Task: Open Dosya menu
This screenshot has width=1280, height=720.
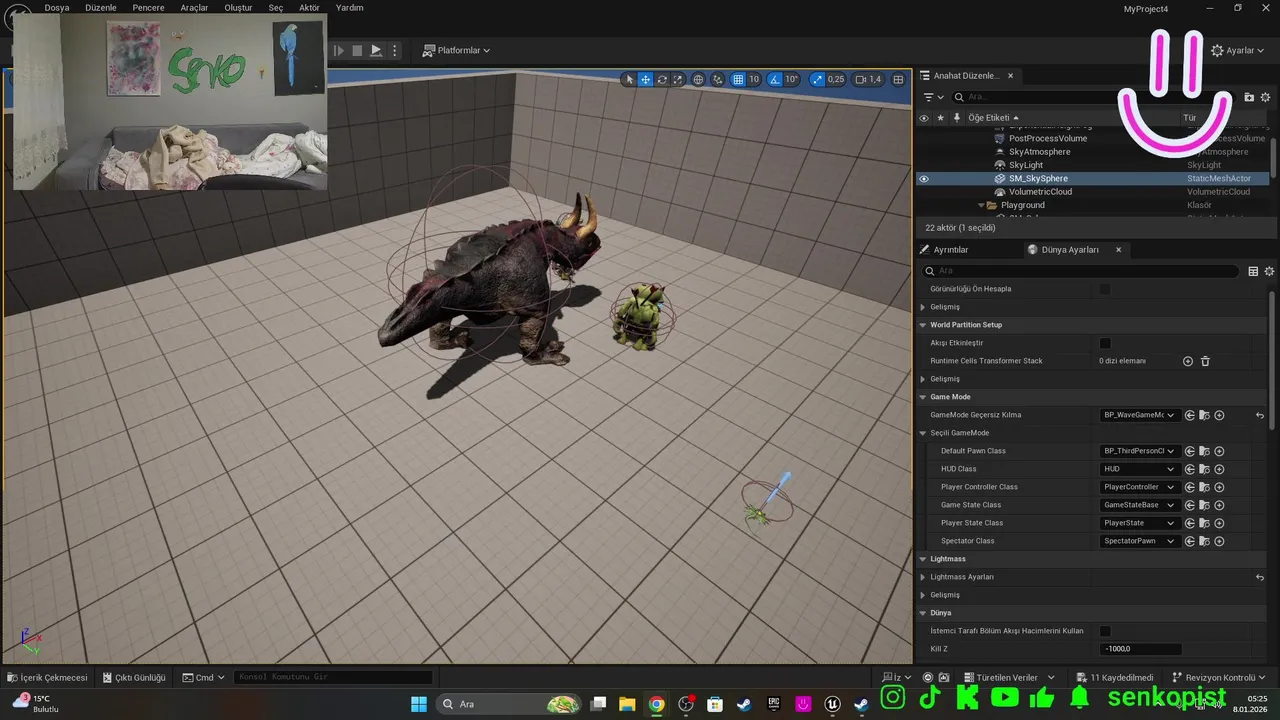Action: tap(57, 7)
